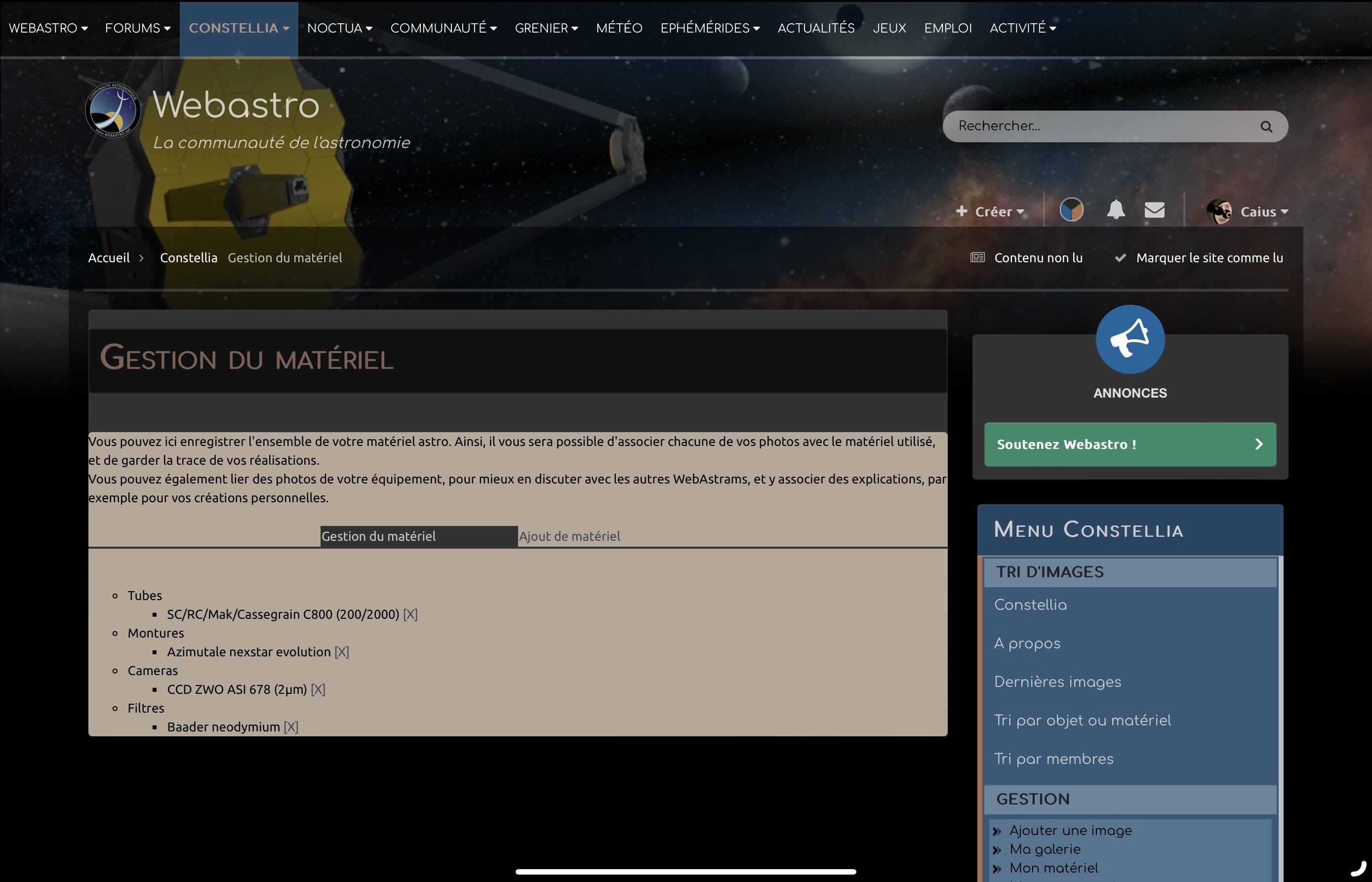This screenshot has height=882, width=1372.
Task: Open the theme color cube icon
Action: pyautogui.click(x=1071, y=209)
